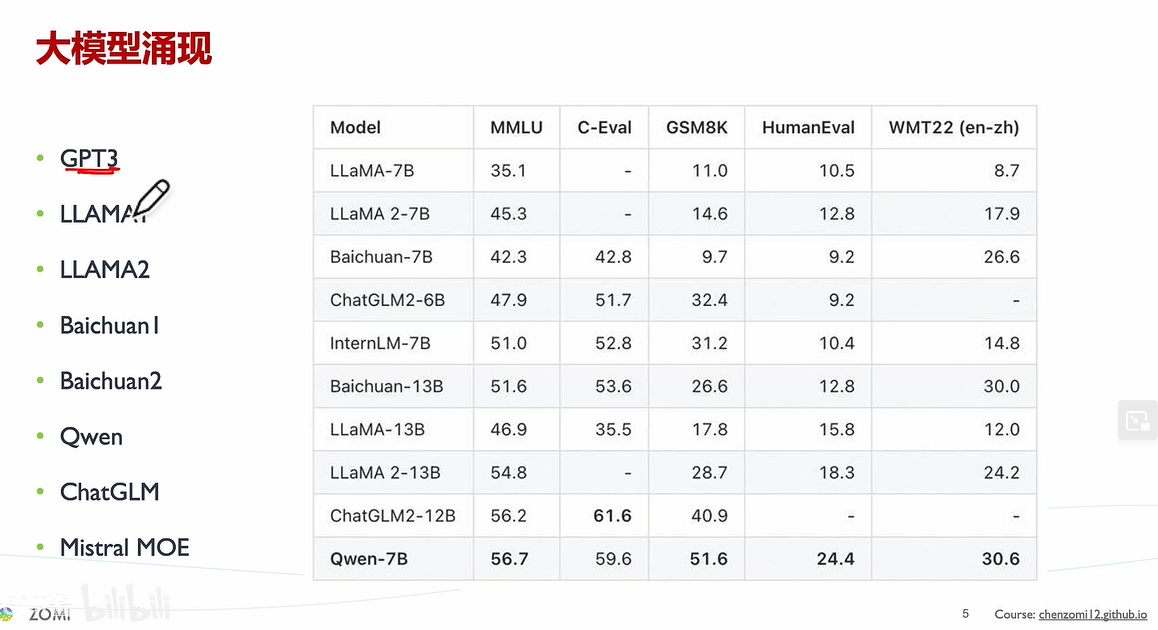This screenshot has height=630, width=1158.
Task: Click the picture-in-picture mini player icon
Action: (x=1138, y=420)
